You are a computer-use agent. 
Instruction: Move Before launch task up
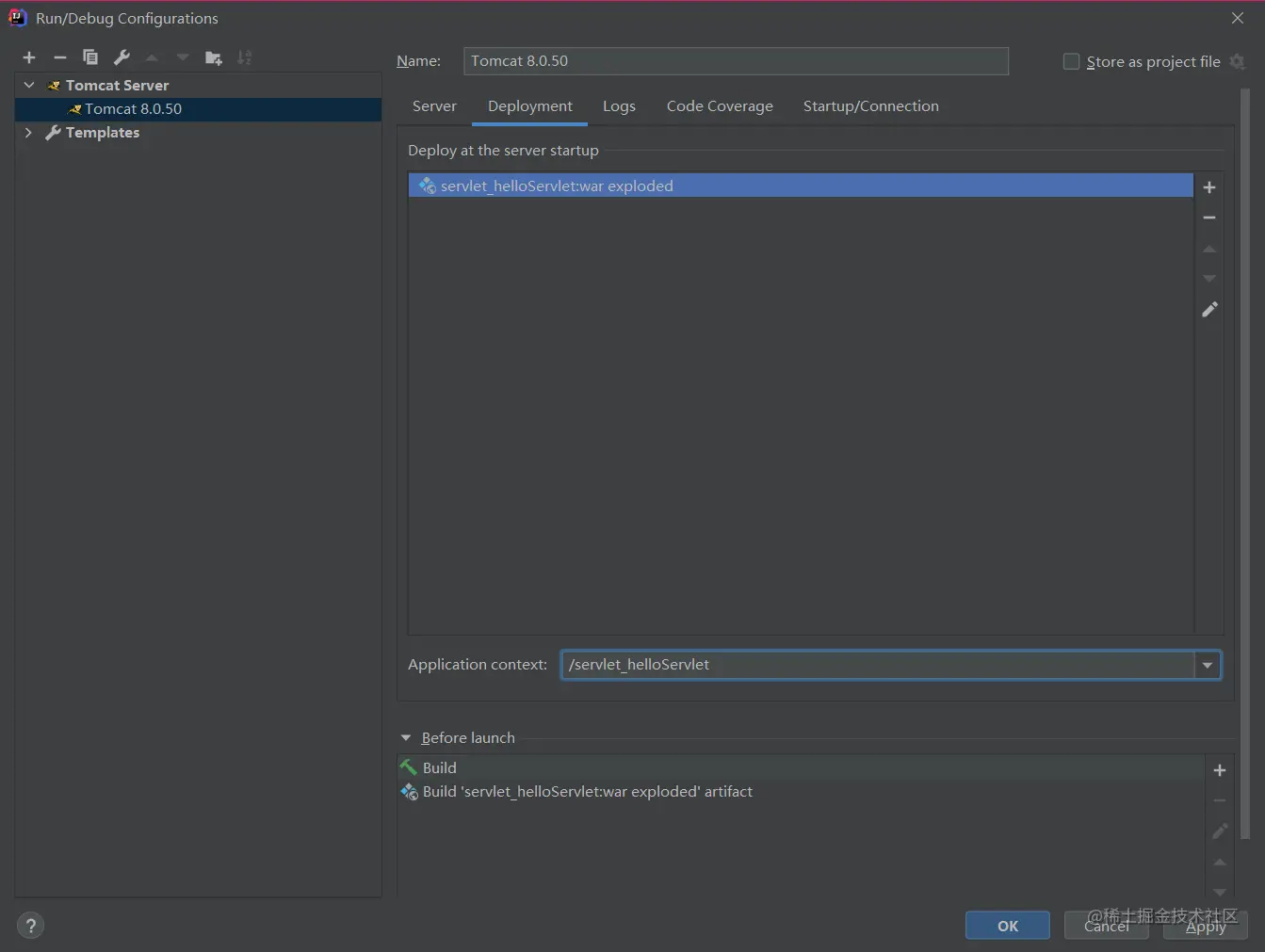(x=1220, y=862)
